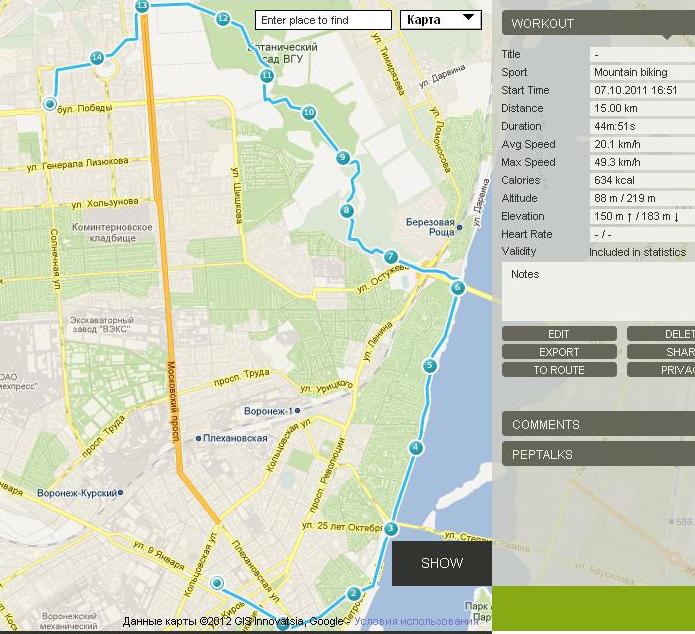
Task: Click kilometer marker 4 on the route
Action: click(415, 448)
